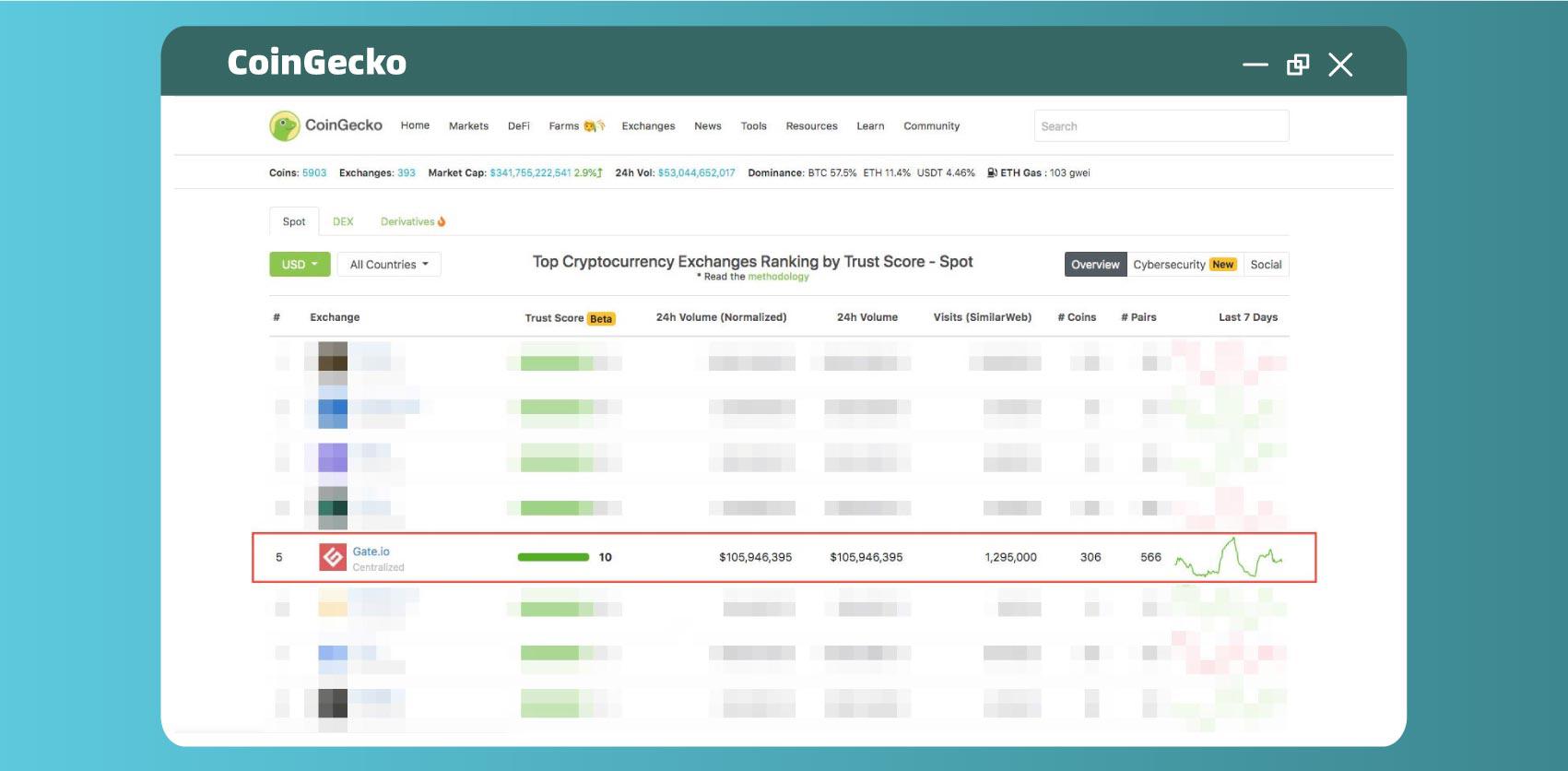
Task: Open the DeFi menu item
Action: (519, 126)
